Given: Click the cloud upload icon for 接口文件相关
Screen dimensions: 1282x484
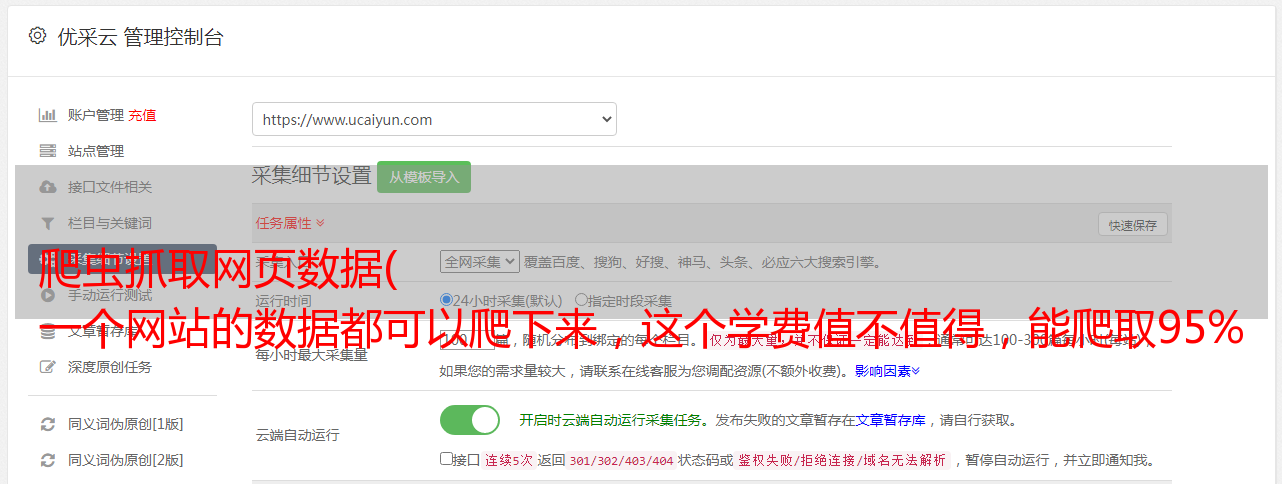Looking at the screenshot, I should point(47,187).
